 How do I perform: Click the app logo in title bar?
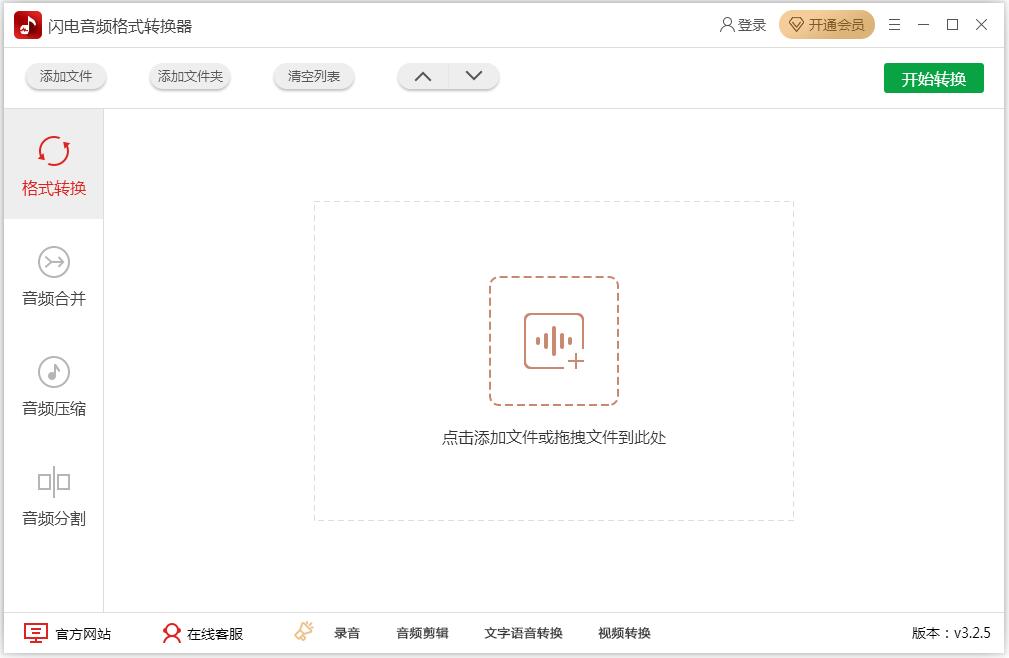click(x=28, y=26)
